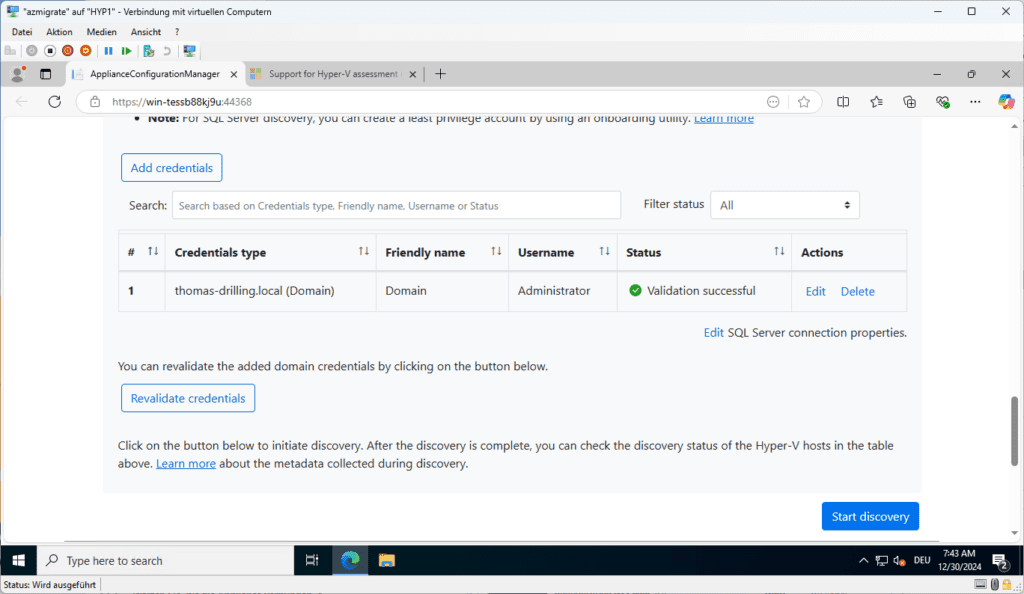Create a VM checkpoint

pyautogui.click(x=148, y=51)
